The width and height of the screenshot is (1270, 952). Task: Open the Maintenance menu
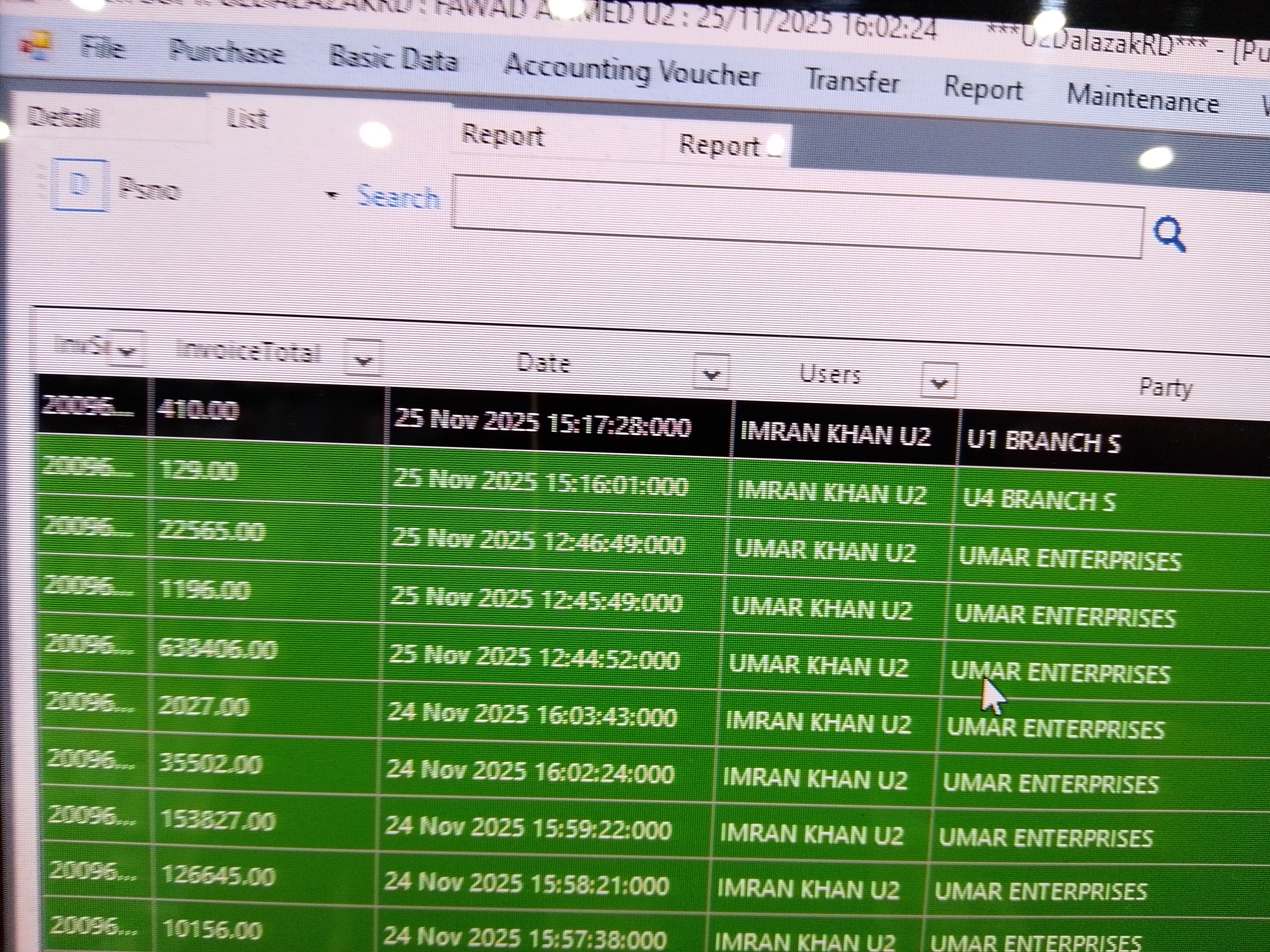pos(1142,100)
